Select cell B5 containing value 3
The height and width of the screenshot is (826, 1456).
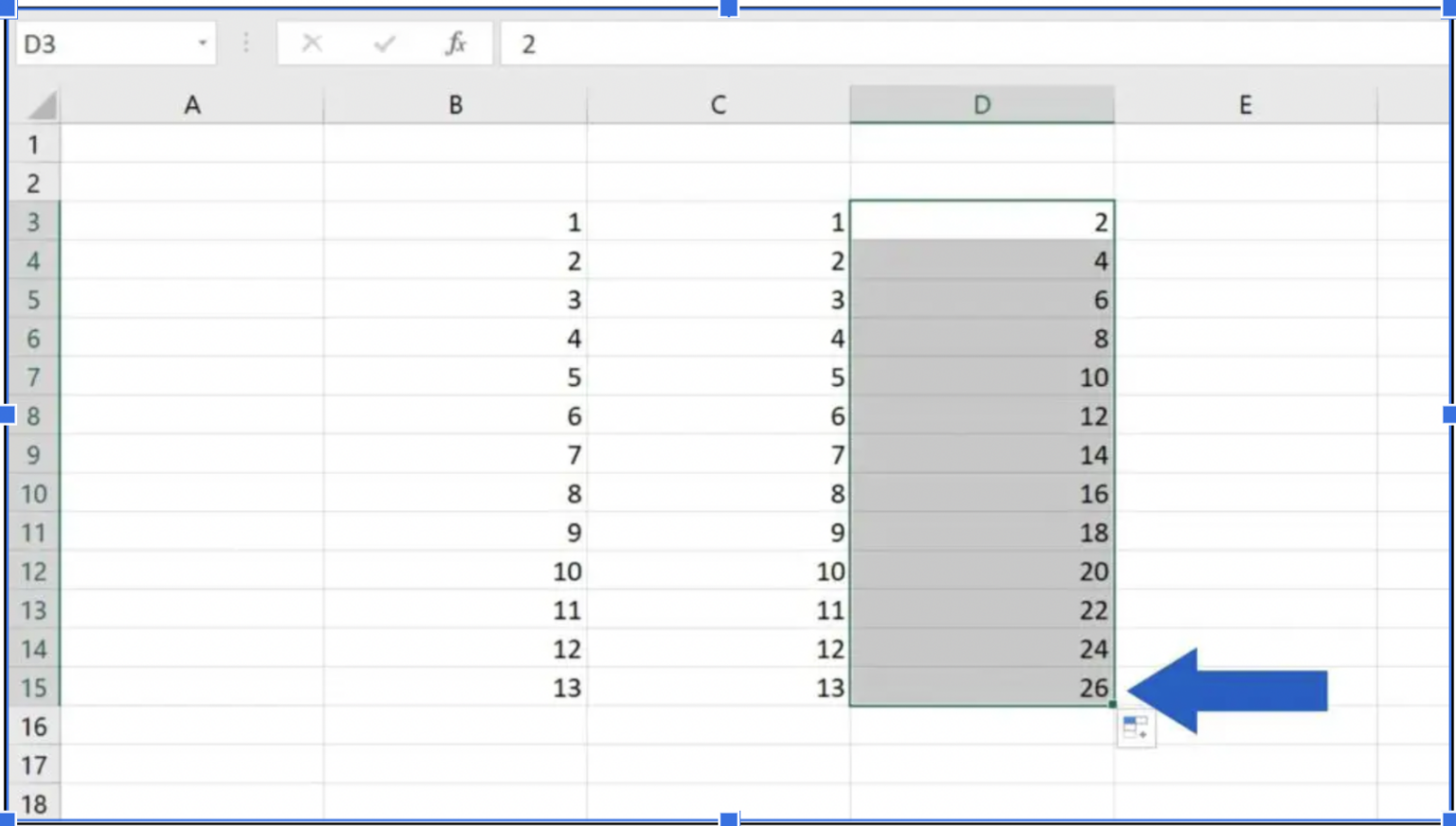tap(455, 300)
